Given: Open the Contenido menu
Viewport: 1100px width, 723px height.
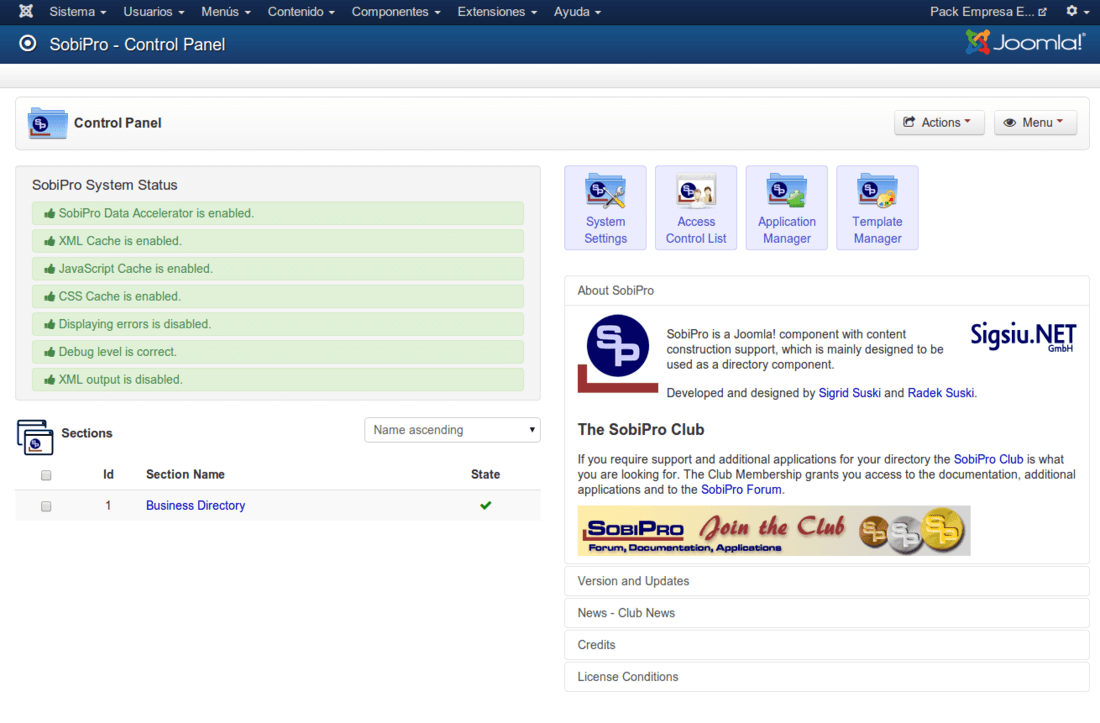Looking at the screenshot, I should coord(301,12).
